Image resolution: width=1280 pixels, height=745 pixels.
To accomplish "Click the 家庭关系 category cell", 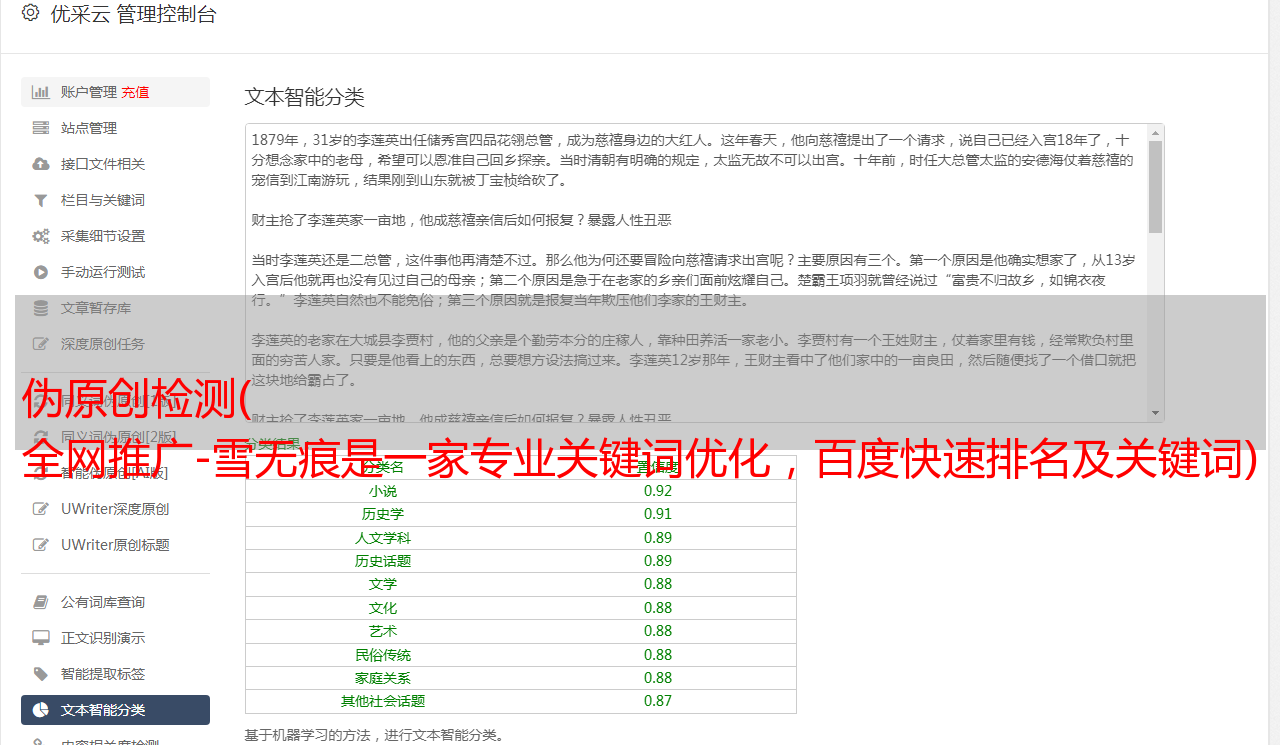I will [383, 678].
